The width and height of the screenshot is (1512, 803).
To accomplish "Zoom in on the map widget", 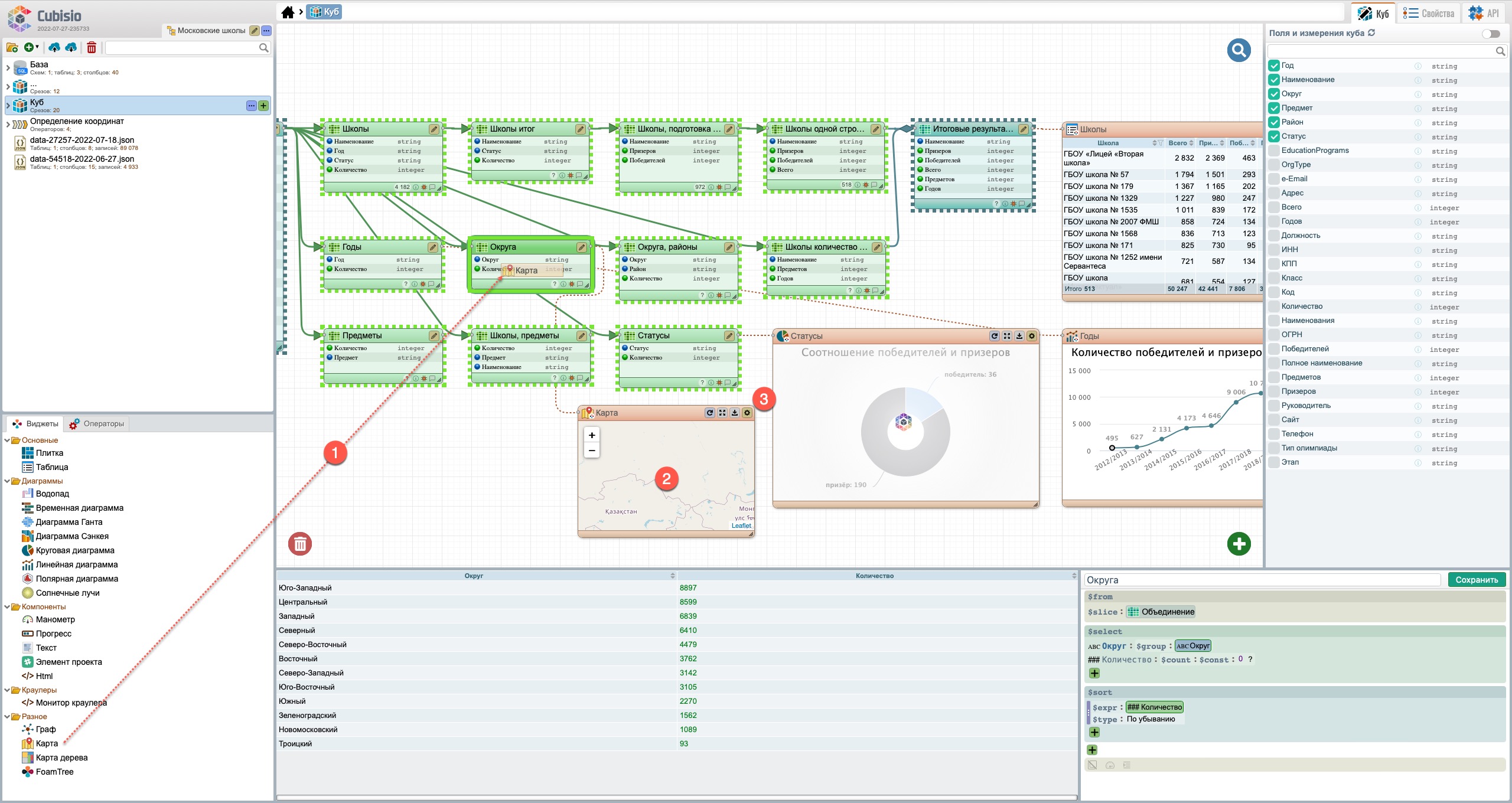I will pyautogui.click(x=592, y=435).
